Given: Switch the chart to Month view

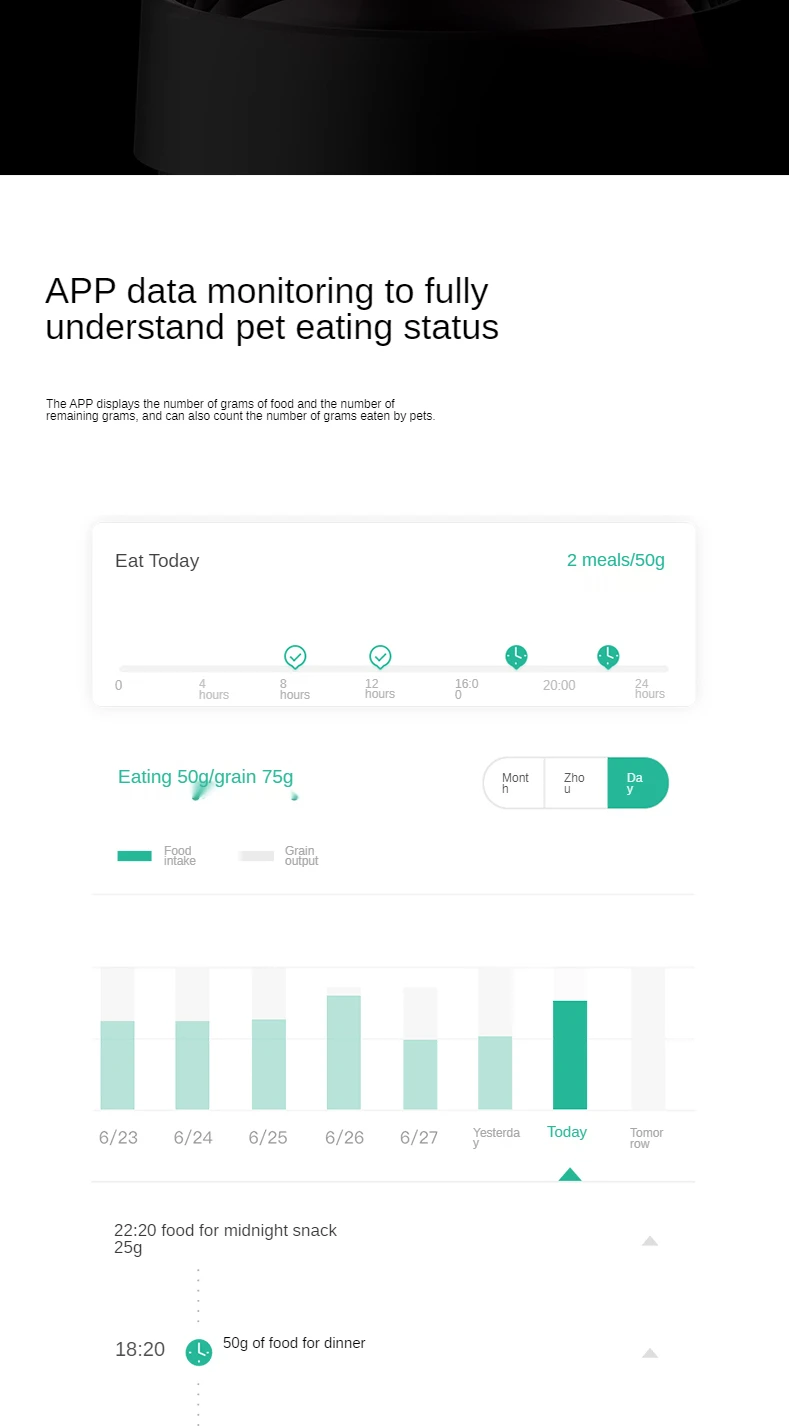Looking at the screenshot, I should pos(515,783).
